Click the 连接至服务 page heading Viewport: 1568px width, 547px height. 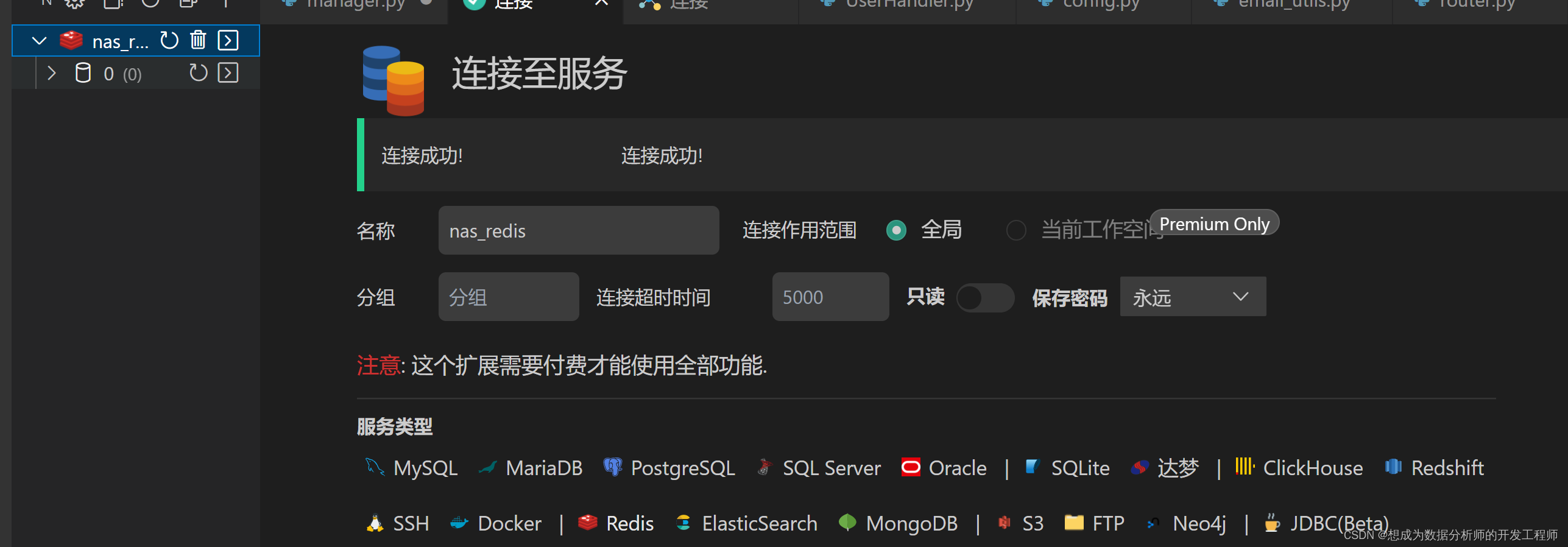(x=539, y=74)
